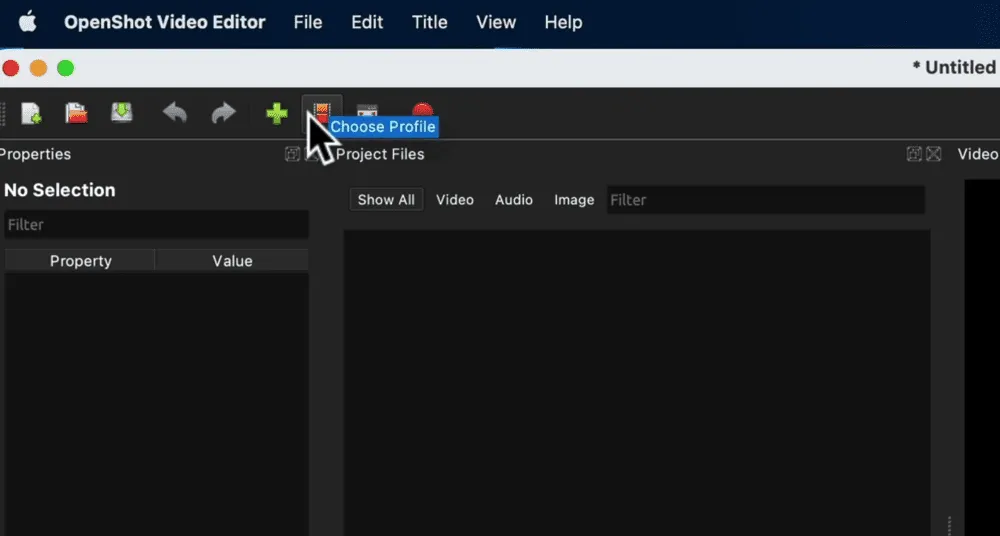Toggle the Video files filter

455,200
